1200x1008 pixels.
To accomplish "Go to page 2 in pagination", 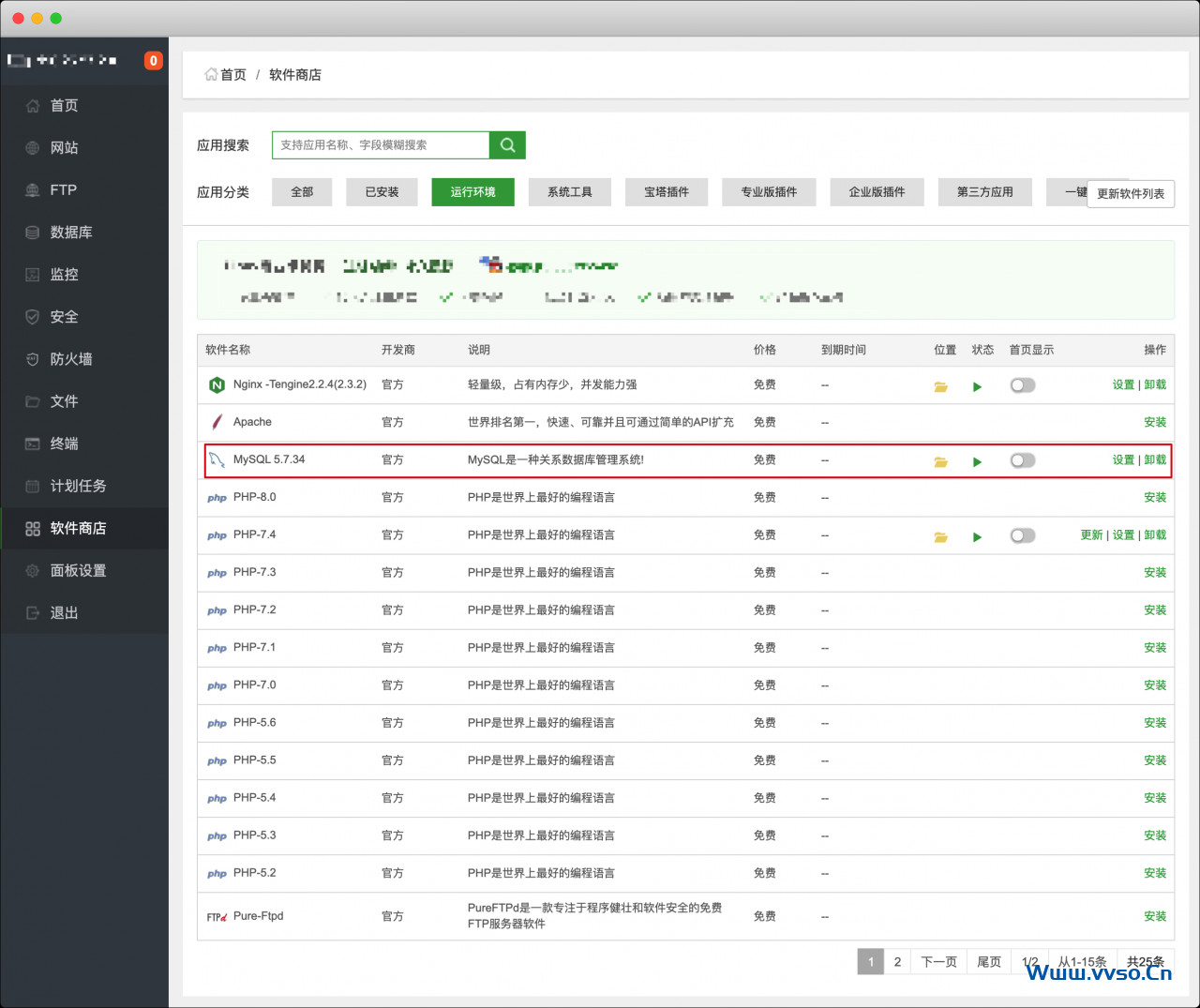I will (x=897, y=961).
